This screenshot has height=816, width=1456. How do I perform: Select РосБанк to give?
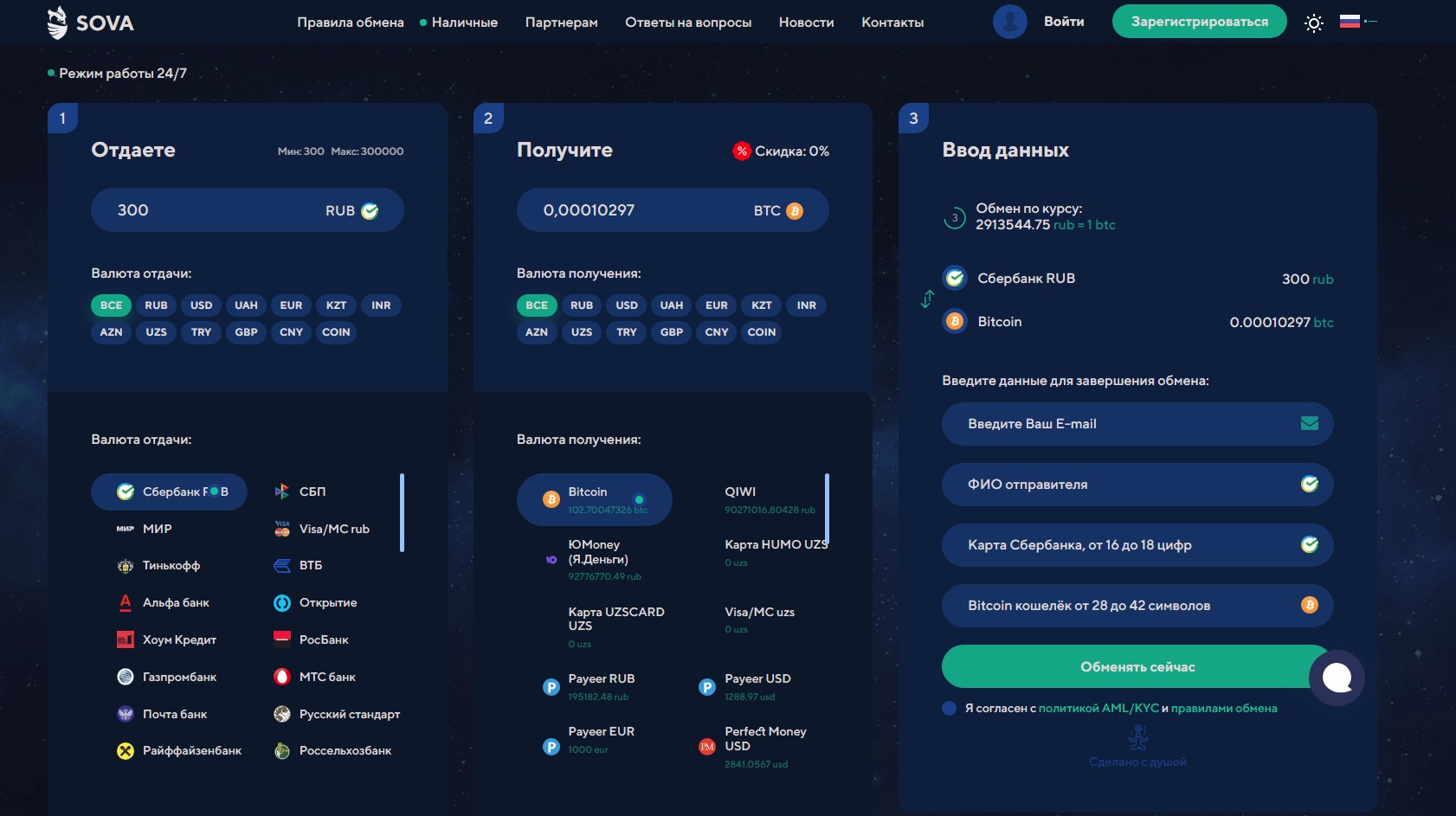tap(311, 640)
